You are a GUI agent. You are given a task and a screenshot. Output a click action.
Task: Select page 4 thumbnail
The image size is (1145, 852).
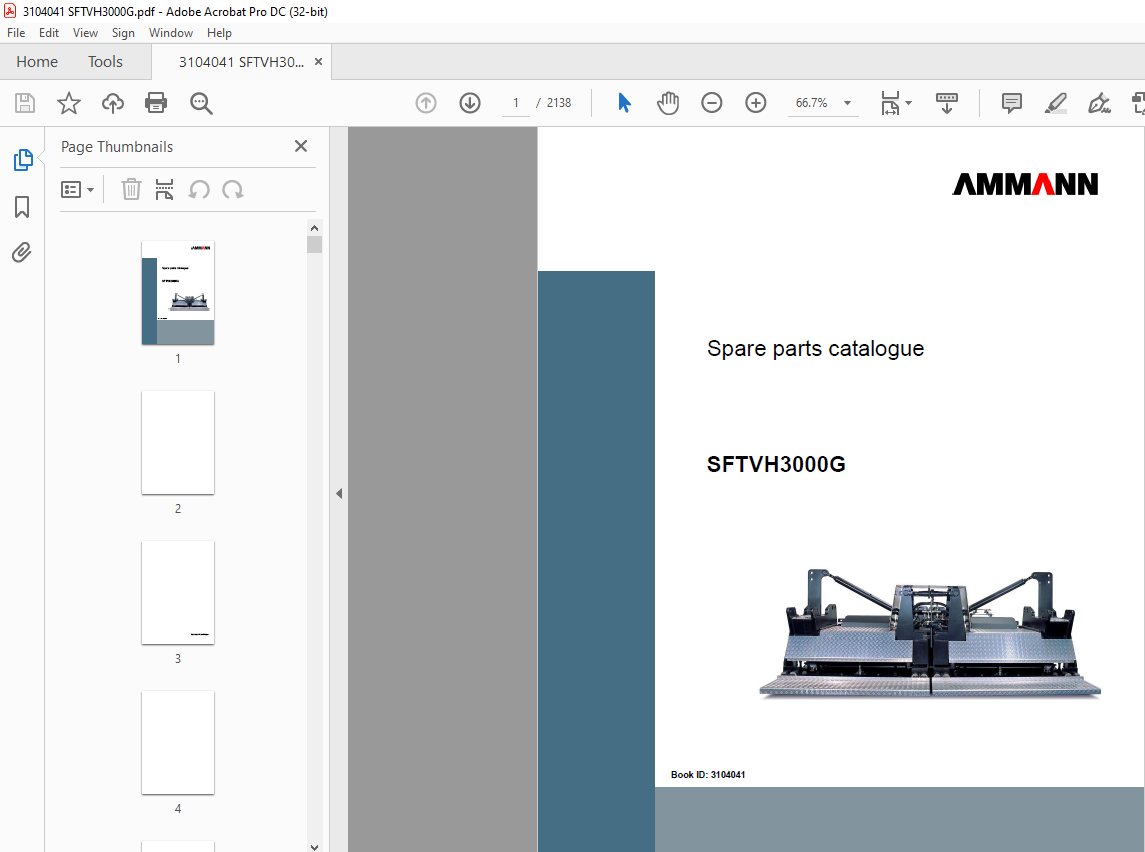(x=177, y=742)
